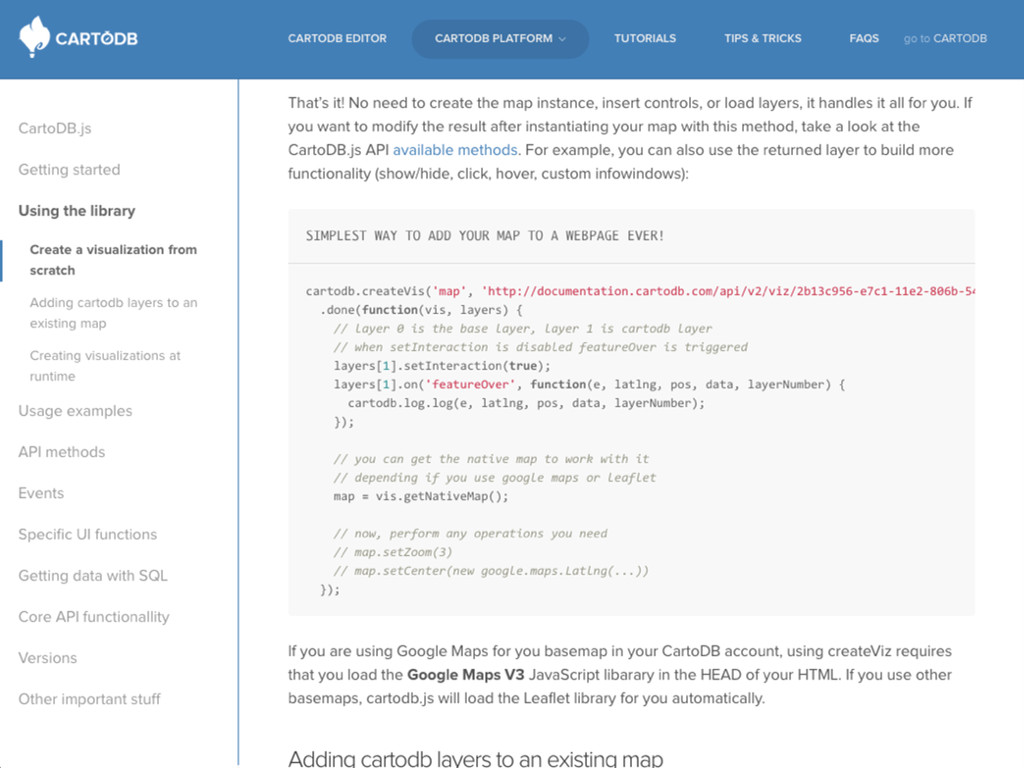The height and width of the screenshot is (768, 1024).
Task: Click the code block title 'SIMPLEST WAY TO ADD YOUR MAP'
Action: point(485,236)
